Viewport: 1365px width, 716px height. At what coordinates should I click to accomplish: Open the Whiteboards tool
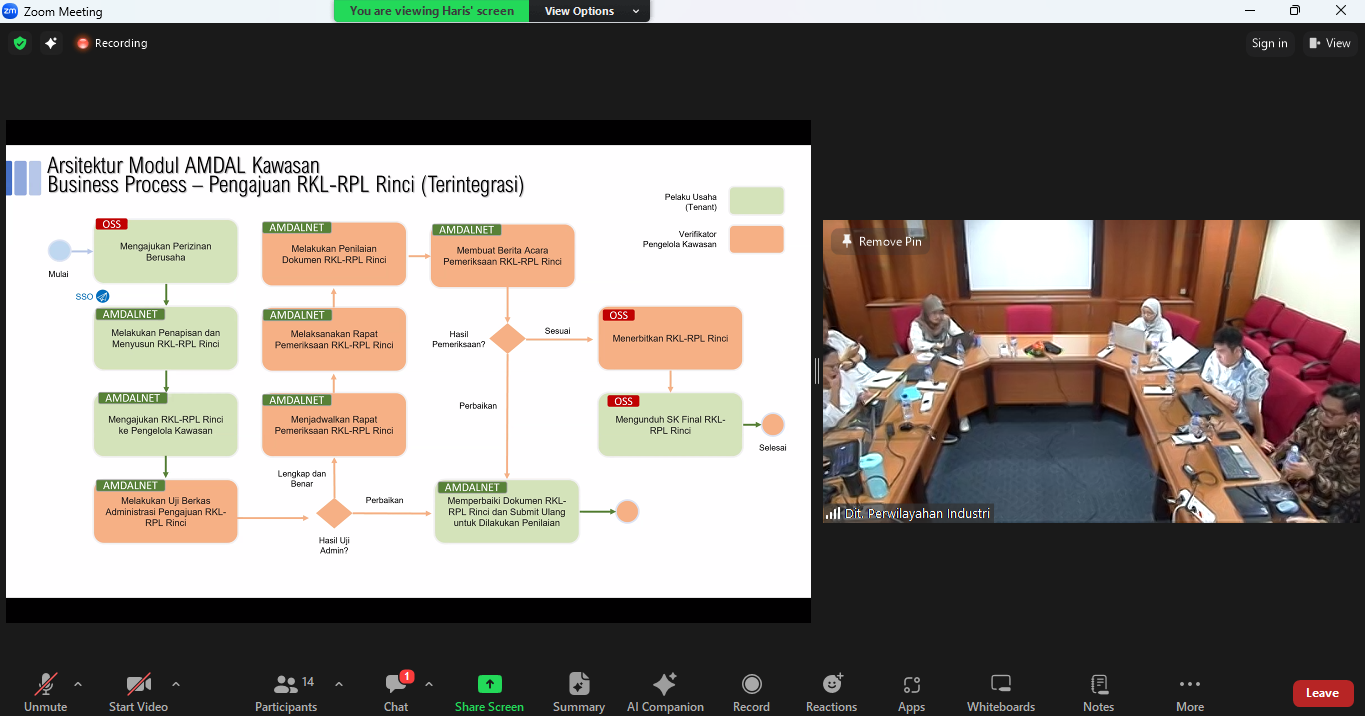click(1000, 692)
